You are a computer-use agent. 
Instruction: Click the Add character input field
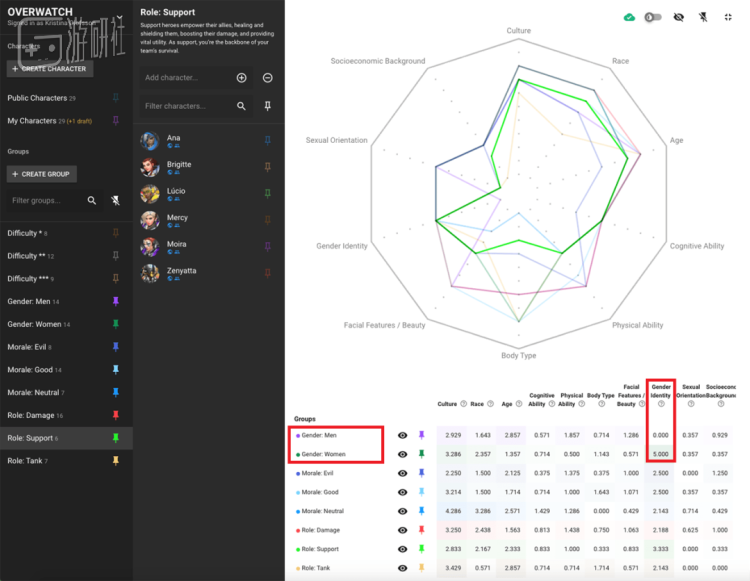click(x=188, y=77)
